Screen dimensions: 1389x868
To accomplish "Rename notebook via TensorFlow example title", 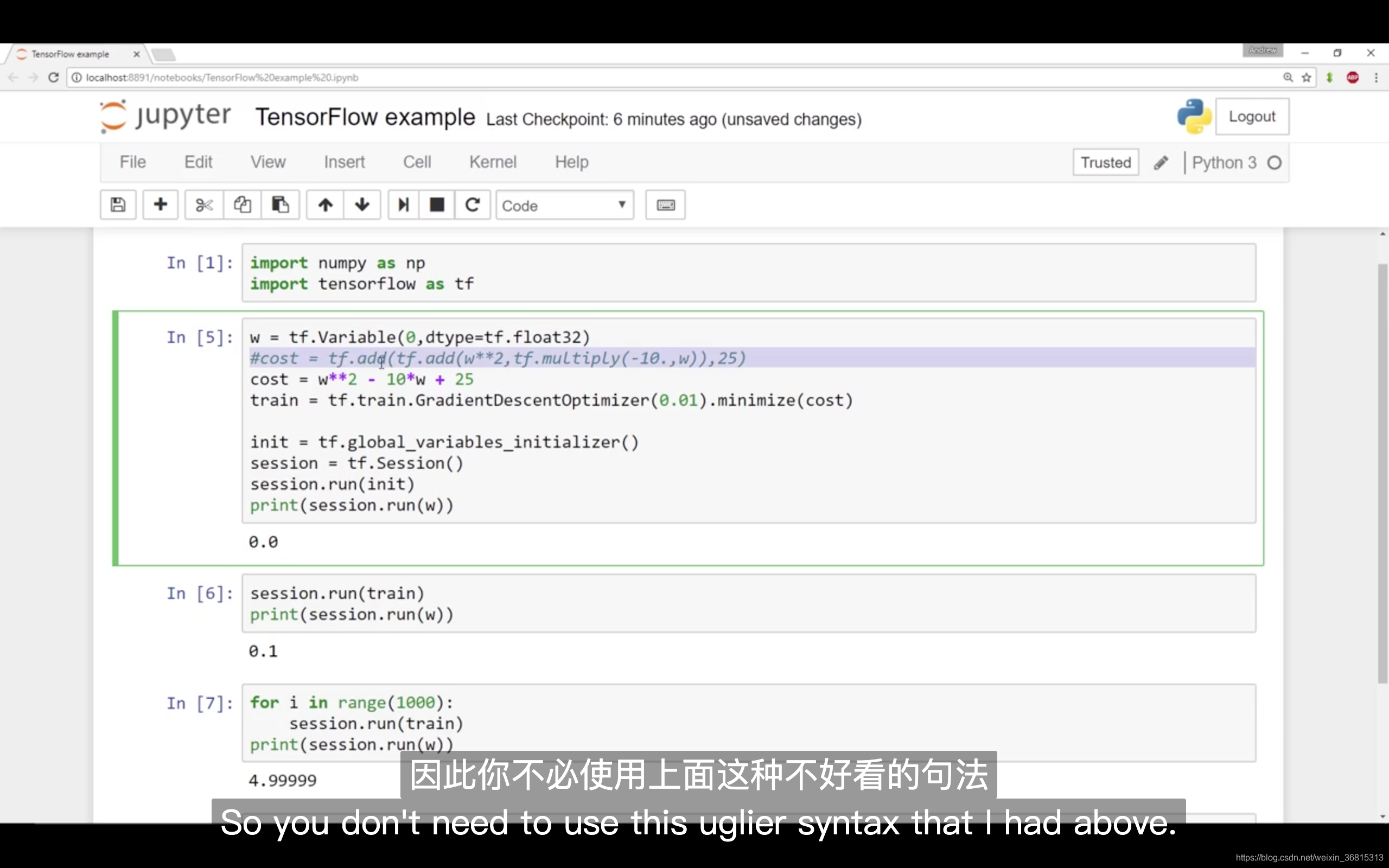I will [365, 117].
